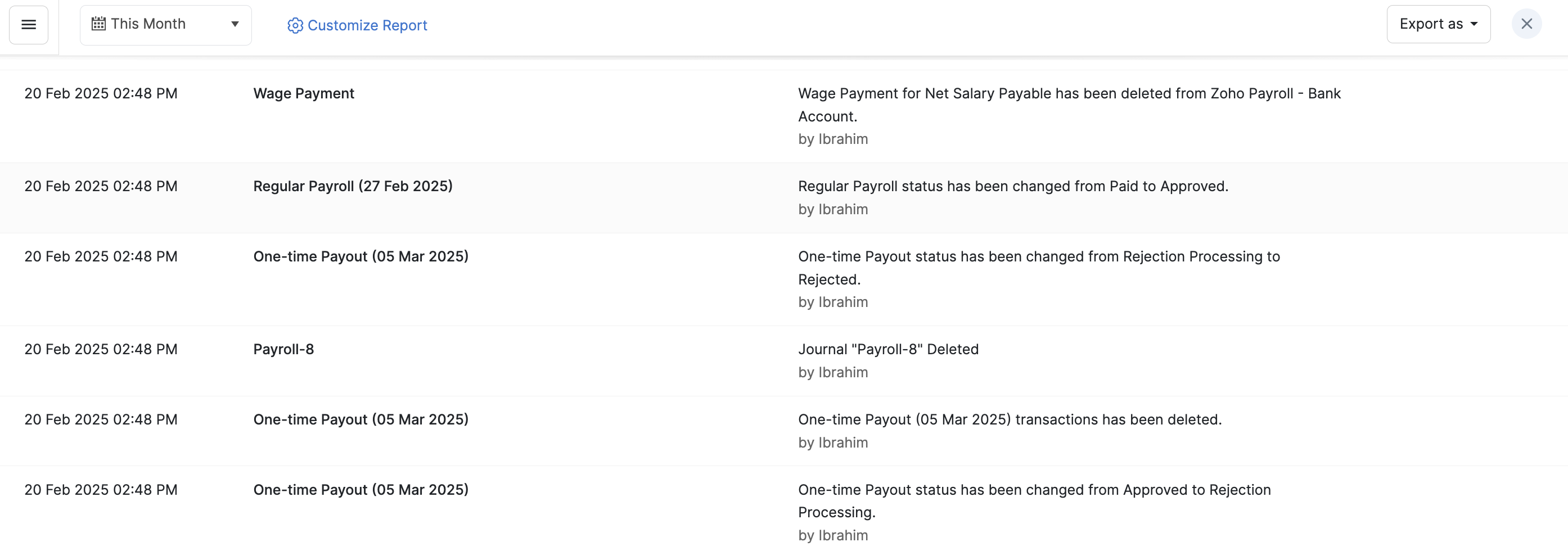
Task: Click Journal "Payroll-8" Deleted description
Action: (x=888, y=350)
